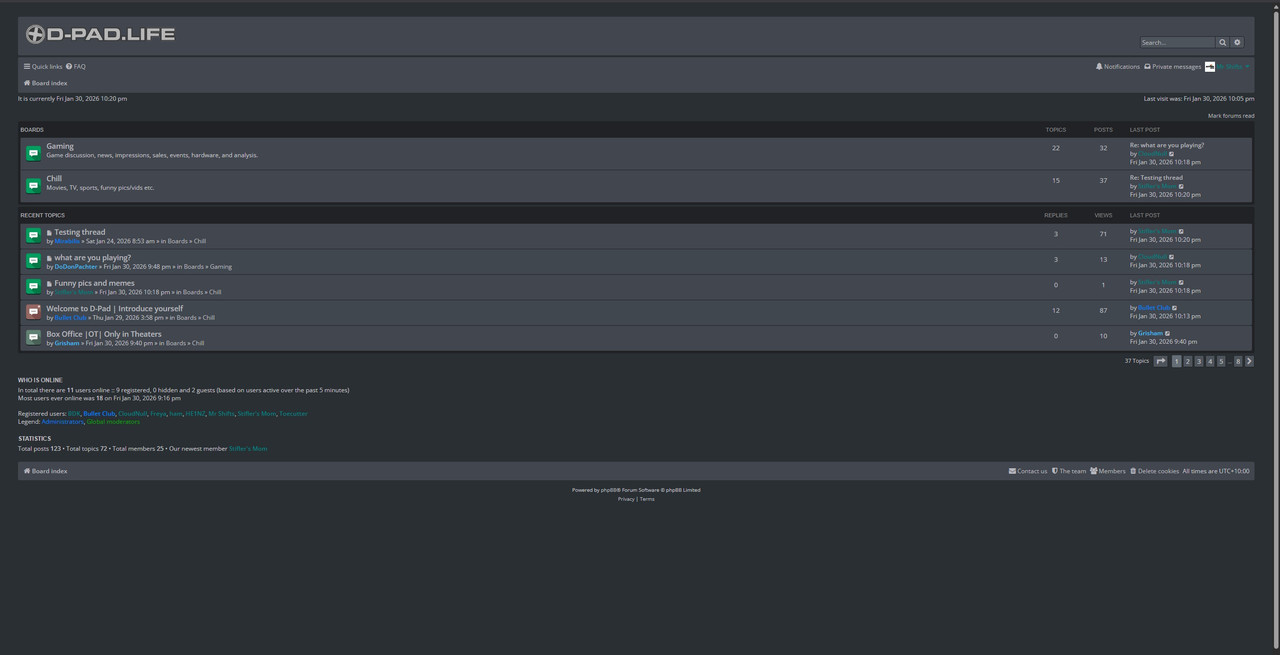1280x655 pixels.
Task: View latest post icon in Testing thread row
Action: [1181, 232]
